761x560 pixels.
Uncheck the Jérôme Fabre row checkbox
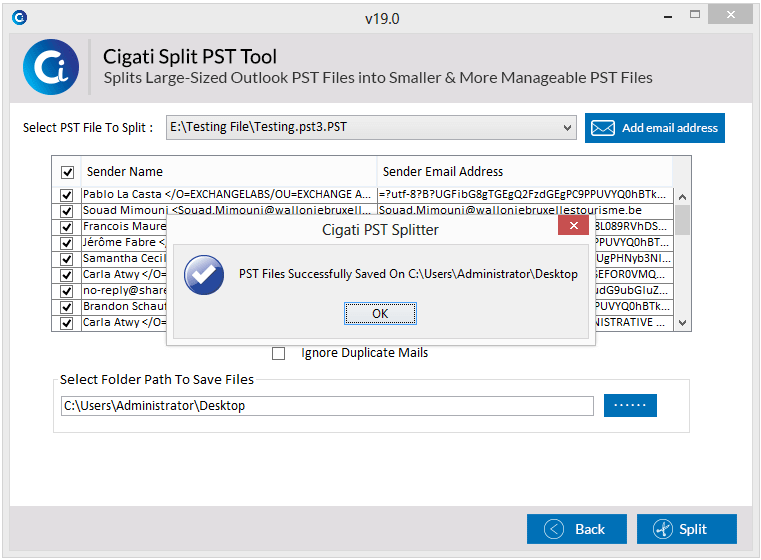point(66,243)
